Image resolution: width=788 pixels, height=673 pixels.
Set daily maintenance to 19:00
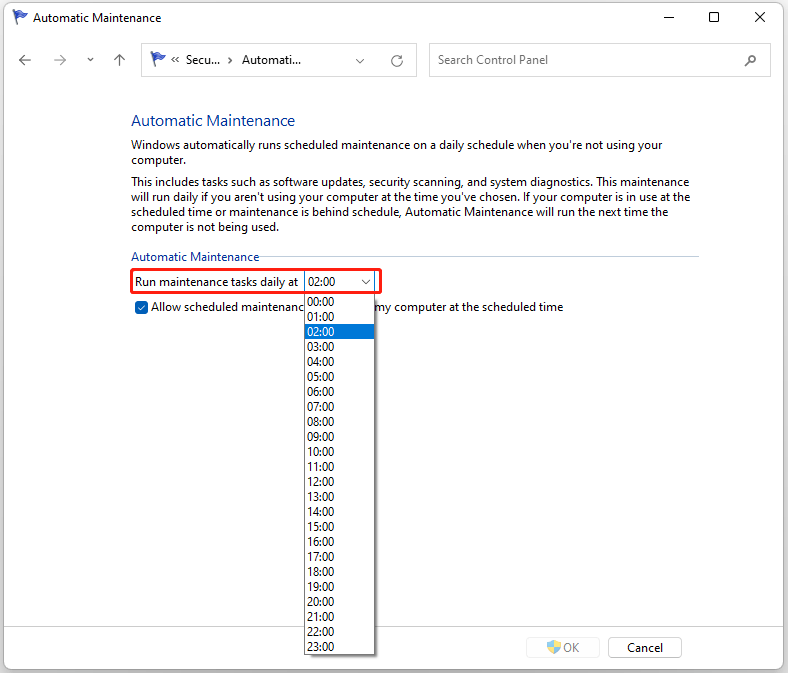click(x=339, y=587)
